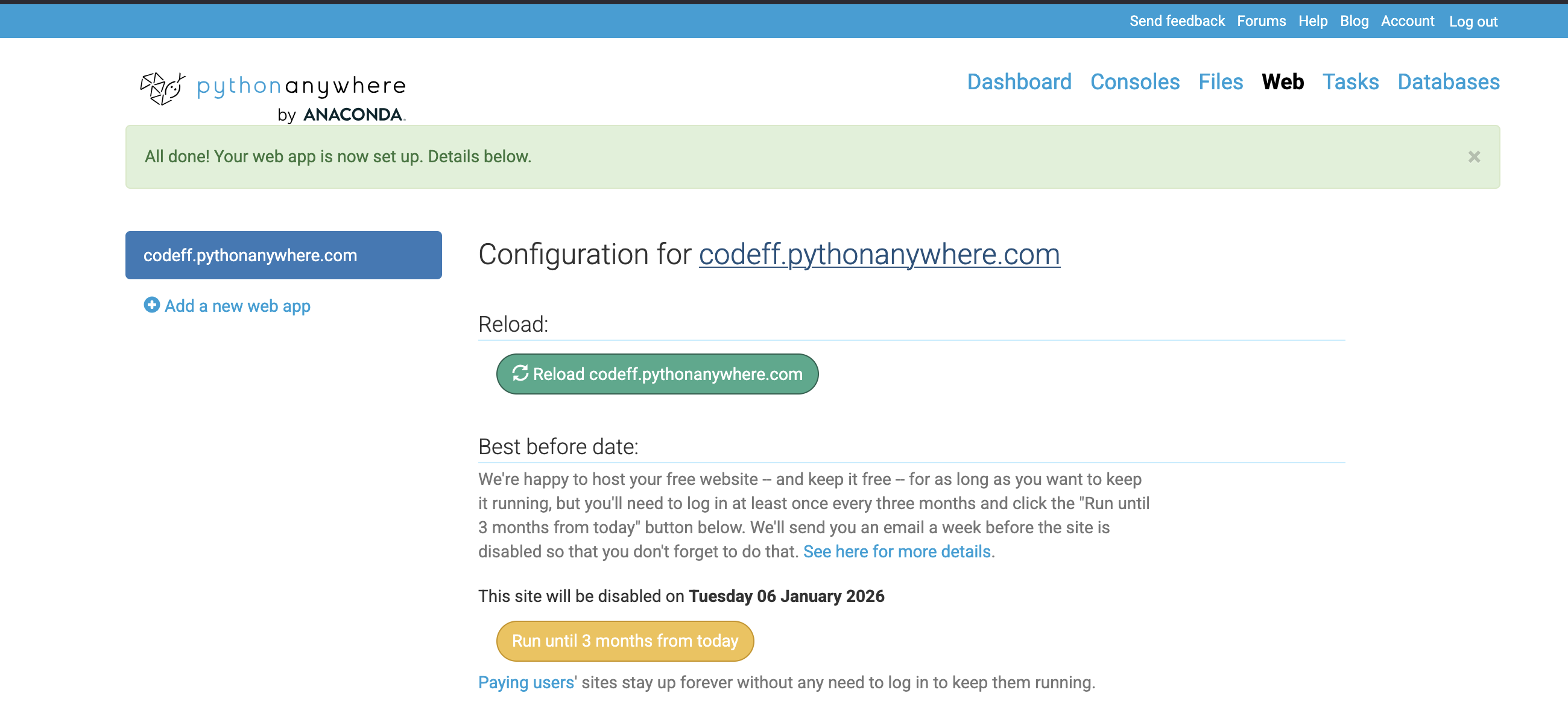Image resolution: width=1568 pixels, height=713 pixels.
Task: Open the Dashboard tab
Action: 1019,82
